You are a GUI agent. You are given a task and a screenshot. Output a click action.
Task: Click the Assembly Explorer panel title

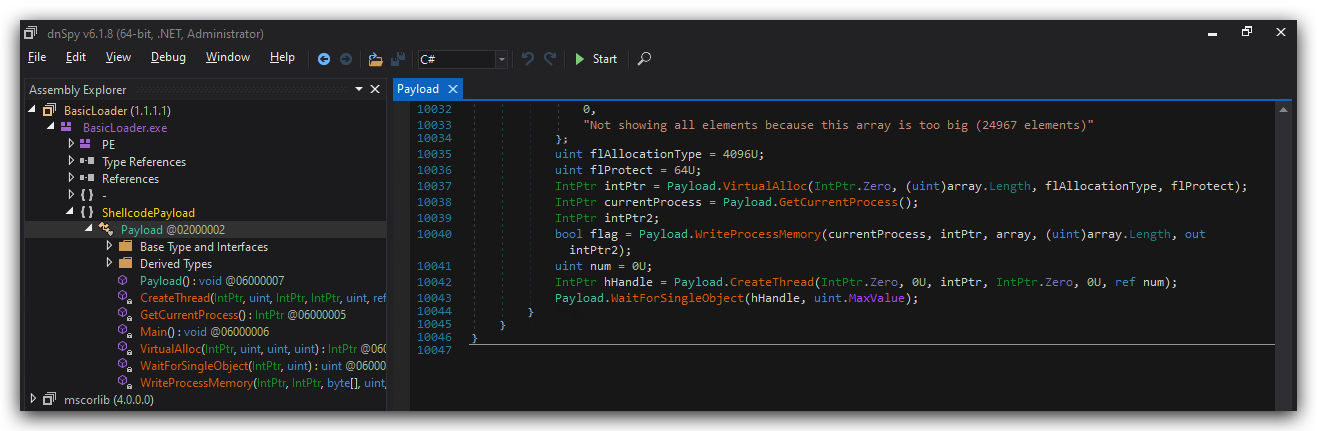(x=78, y=90)
